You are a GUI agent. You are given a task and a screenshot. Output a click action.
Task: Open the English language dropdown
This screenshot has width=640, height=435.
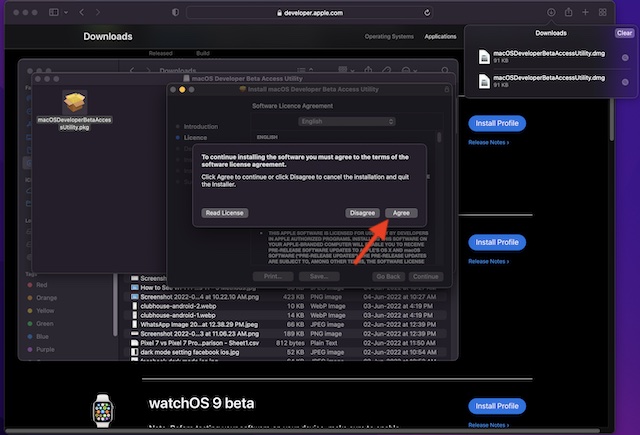pyautogui.click(x=347, y=122)
